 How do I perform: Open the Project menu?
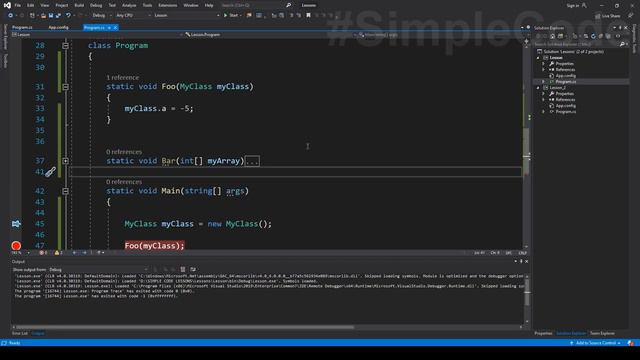click(x=62, y=5)
